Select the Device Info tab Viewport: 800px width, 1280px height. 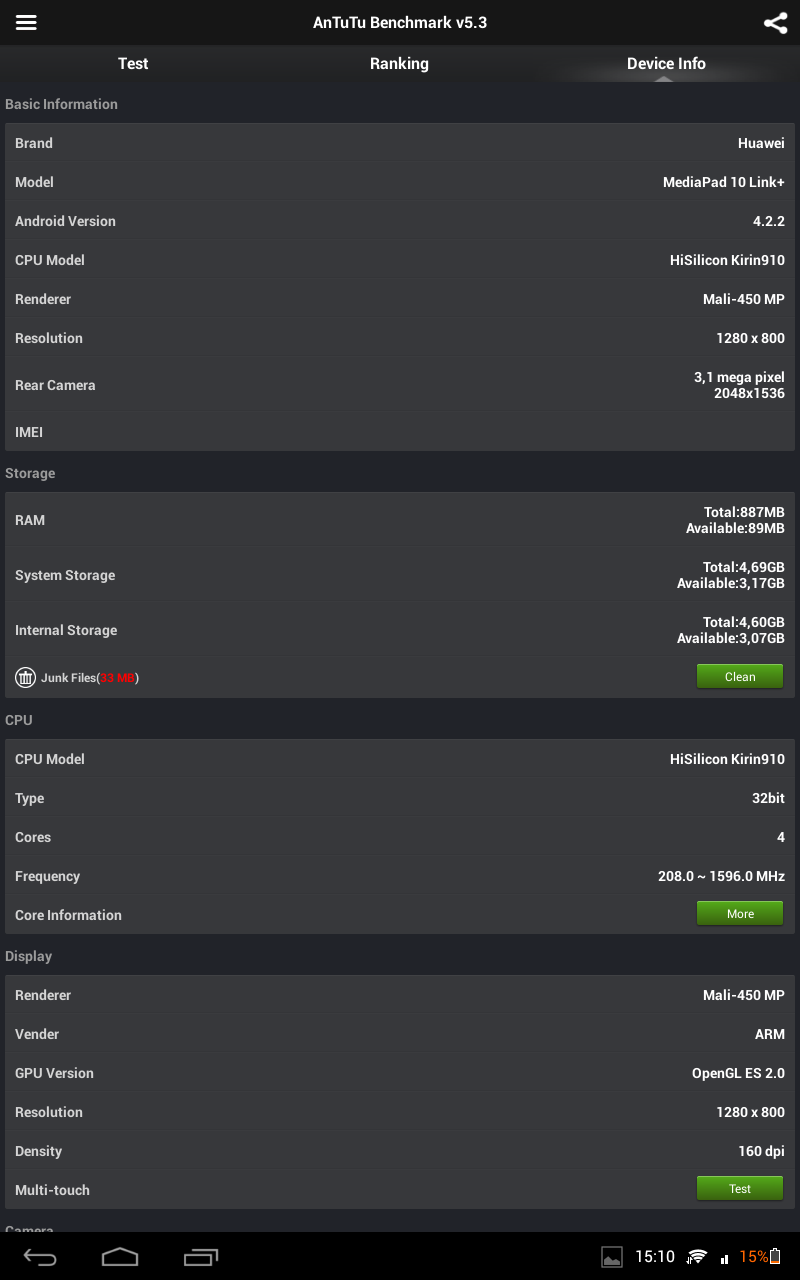click(666, 64)
